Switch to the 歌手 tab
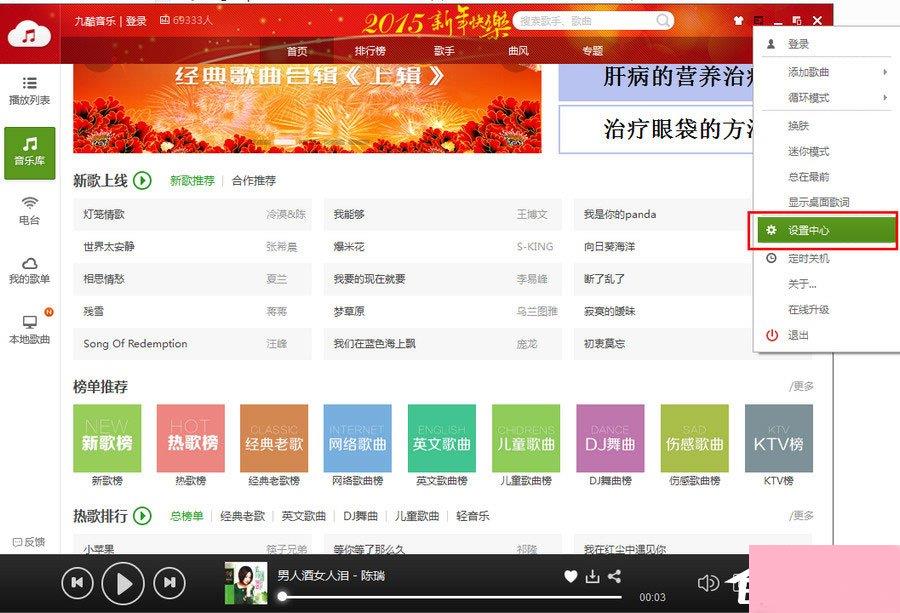The height and width of the screenshot is (613, 900). click(444, 51)
